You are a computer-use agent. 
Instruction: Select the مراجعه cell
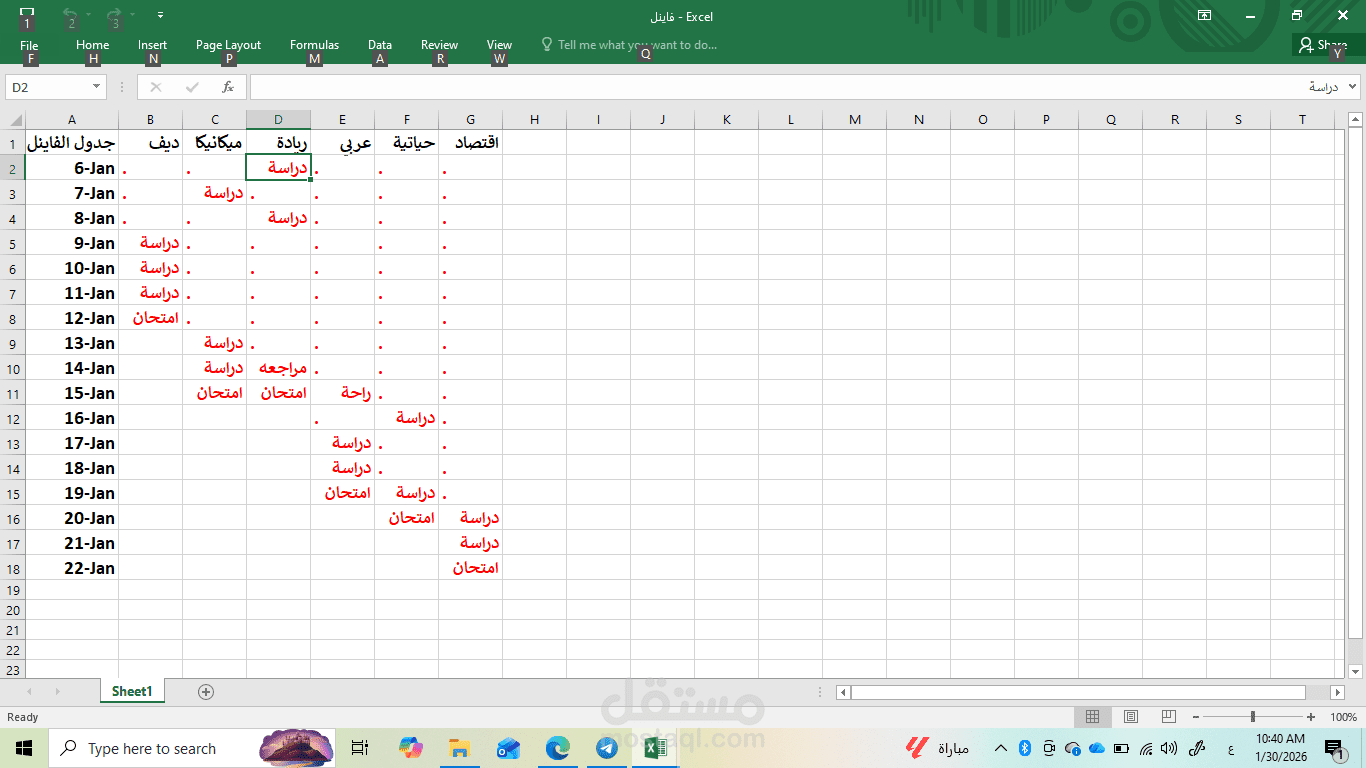coord(278,368)
